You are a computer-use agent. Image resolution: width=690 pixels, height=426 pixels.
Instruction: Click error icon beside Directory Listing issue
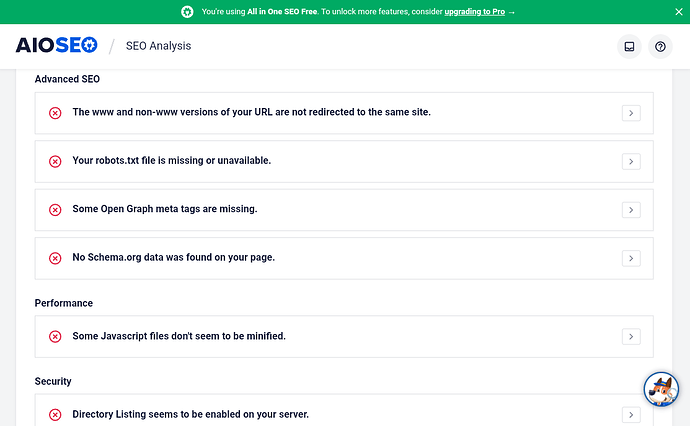point(55,415)
